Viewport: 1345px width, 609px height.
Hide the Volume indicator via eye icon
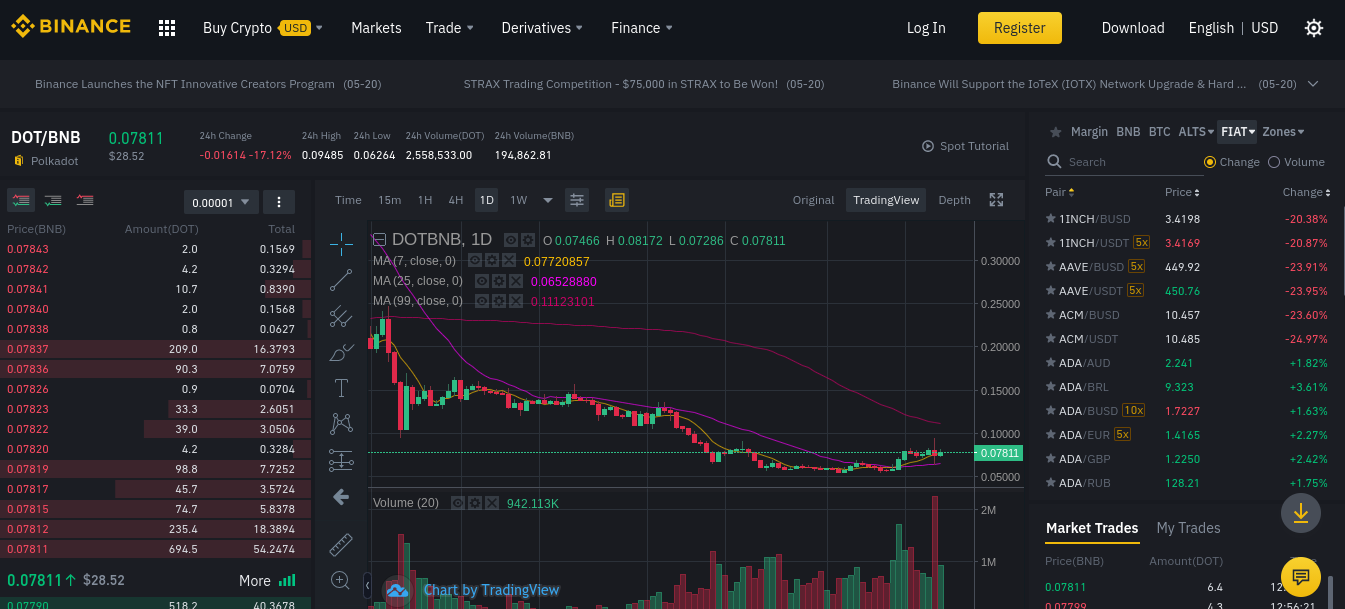457,503
